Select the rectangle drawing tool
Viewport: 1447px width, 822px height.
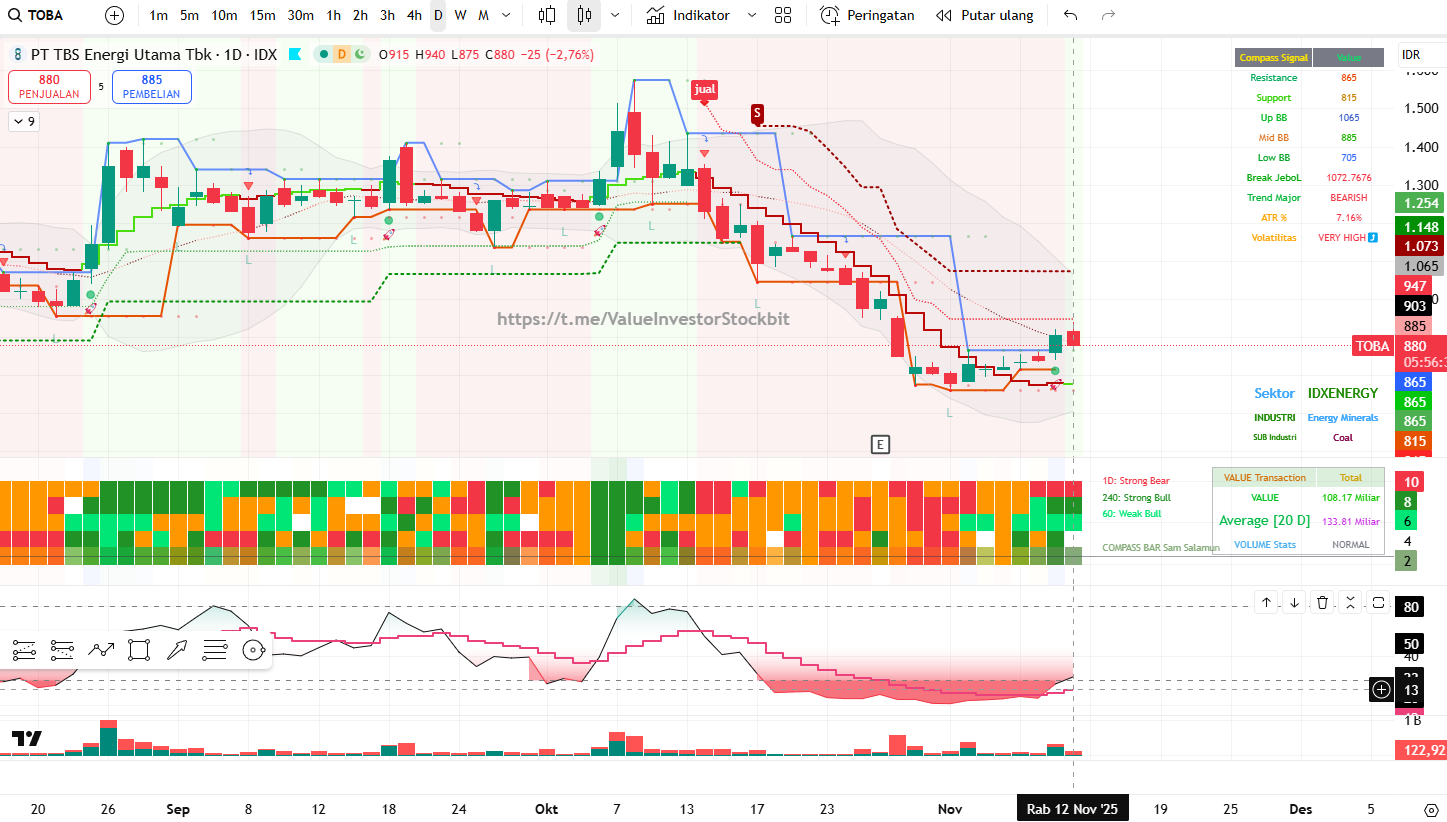tap(138, 651)
